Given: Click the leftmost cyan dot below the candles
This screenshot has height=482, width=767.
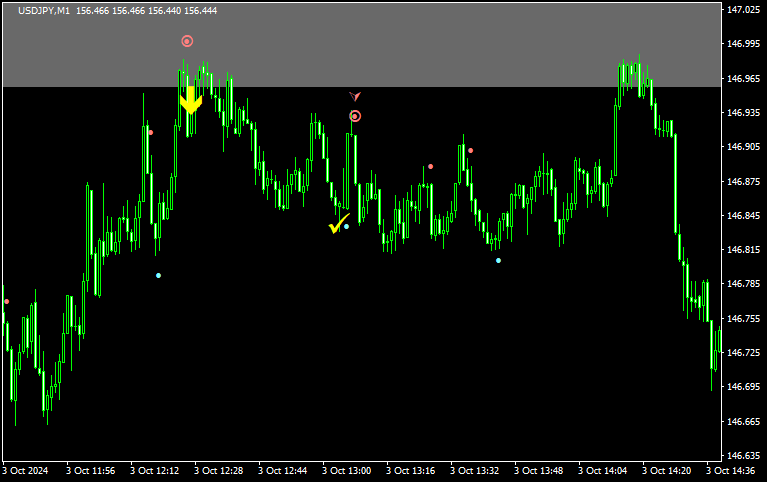Looking at the screenshot, I should (x=158, y=275).
